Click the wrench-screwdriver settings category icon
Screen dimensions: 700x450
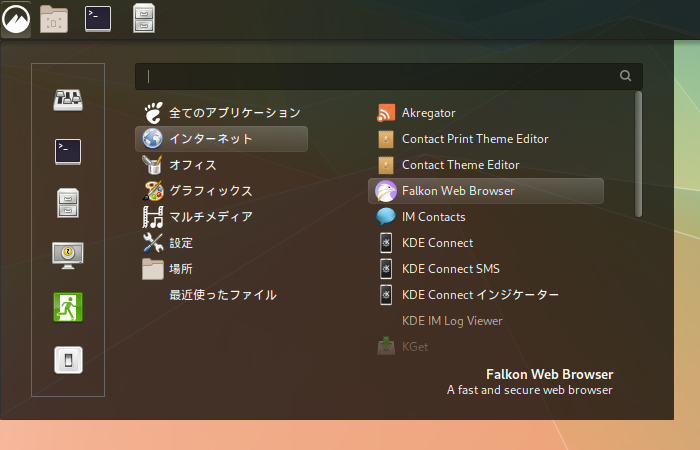pyautogui.click(x=153, y=243)
